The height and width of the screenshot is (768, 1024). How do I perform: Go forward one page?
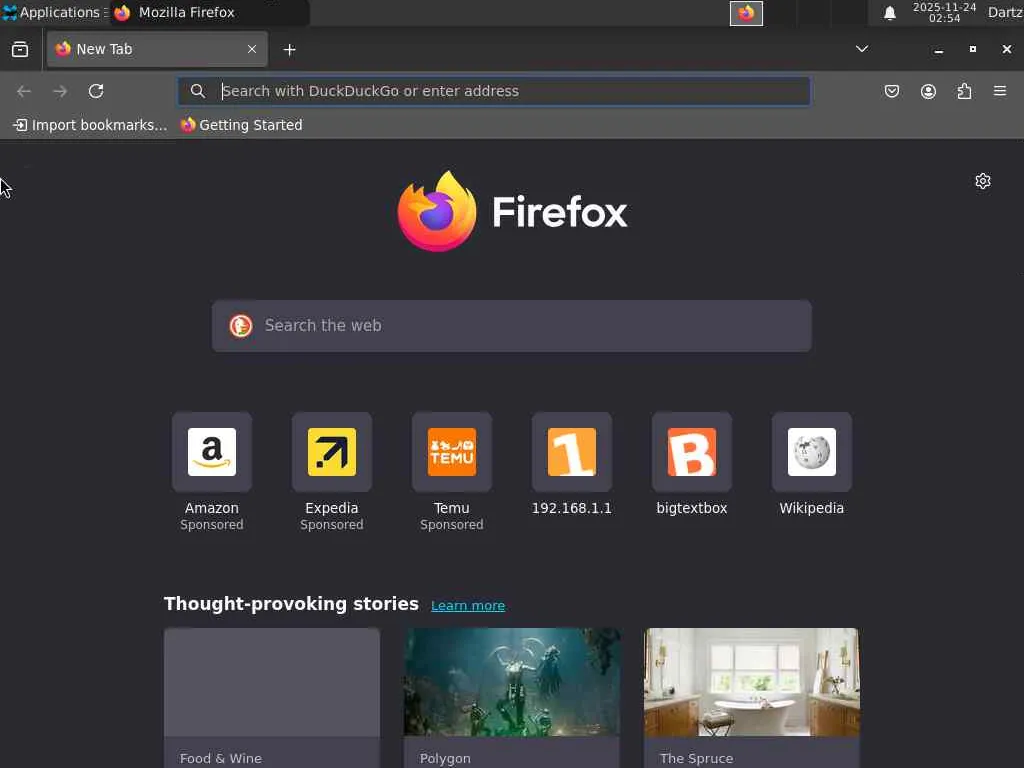tap(60, 91)
